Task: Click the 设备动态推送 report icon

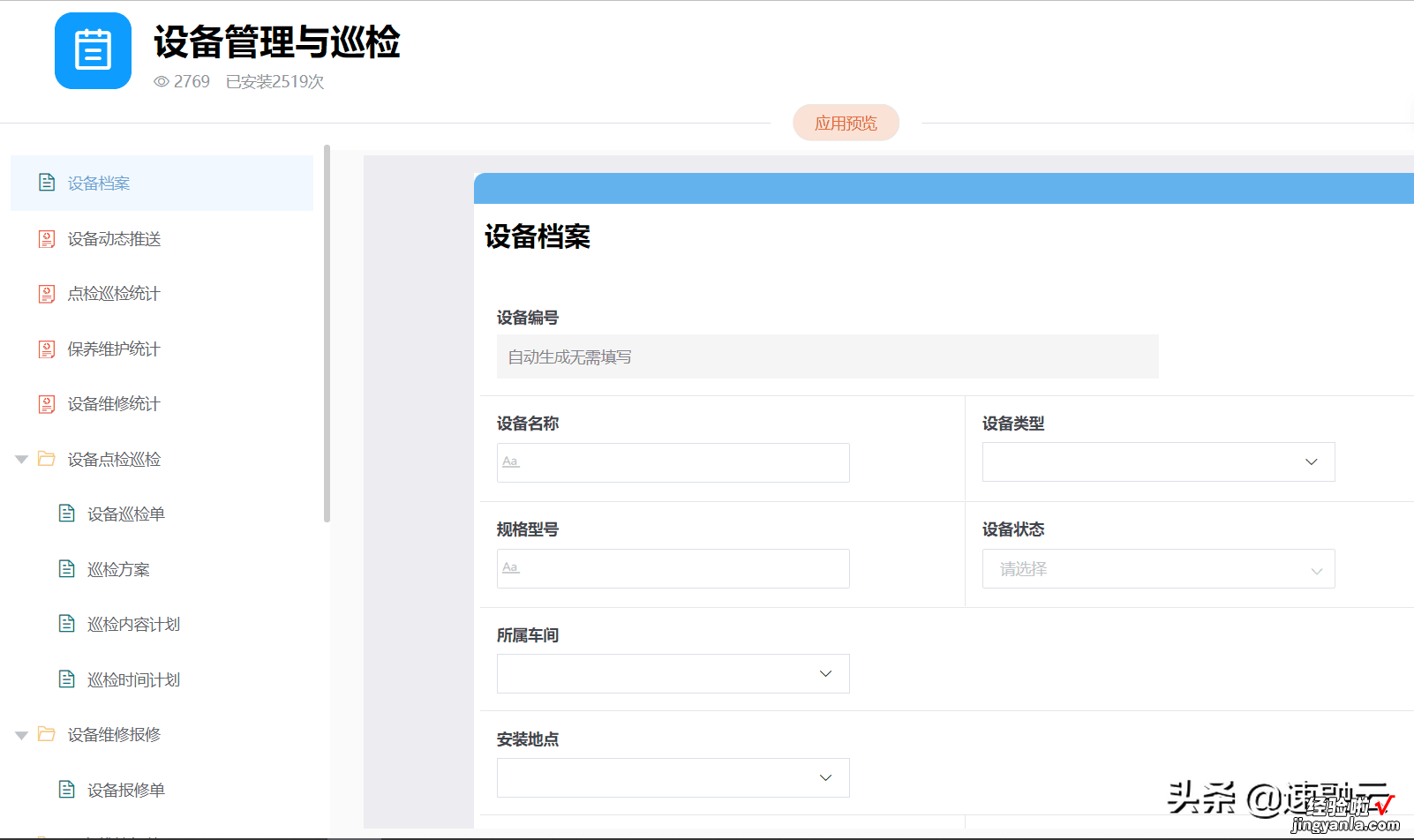Action: tap(47, 239)
